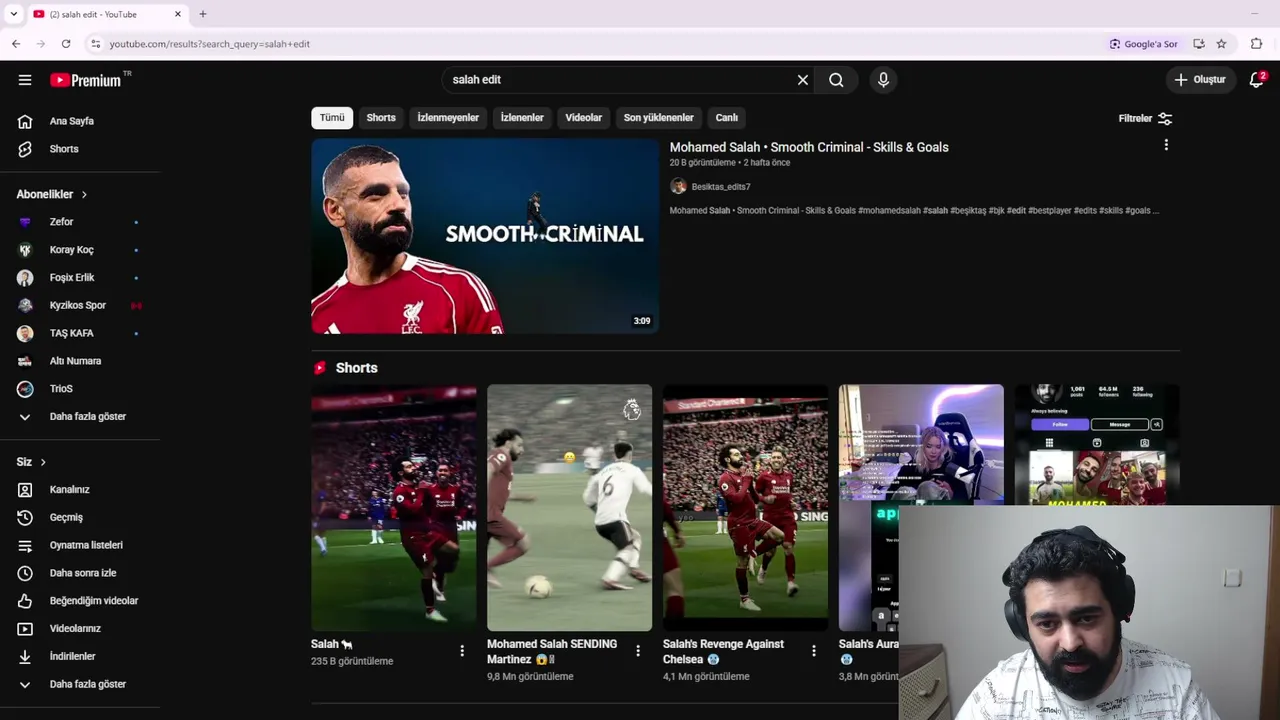1280x720 pixels.
Task: Open options menu for 'Salah' goat short
Action: coord(462,651)
